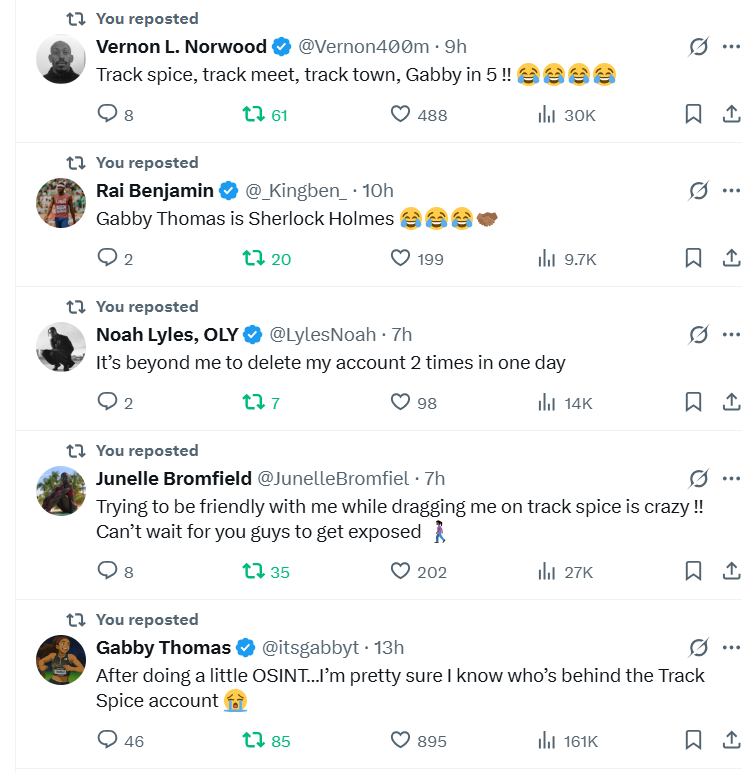The width and height of the screenshot is (742, 772).
Task: Reply to Junelle Bromfield's track spice post
Action: (x=108, y=571)
